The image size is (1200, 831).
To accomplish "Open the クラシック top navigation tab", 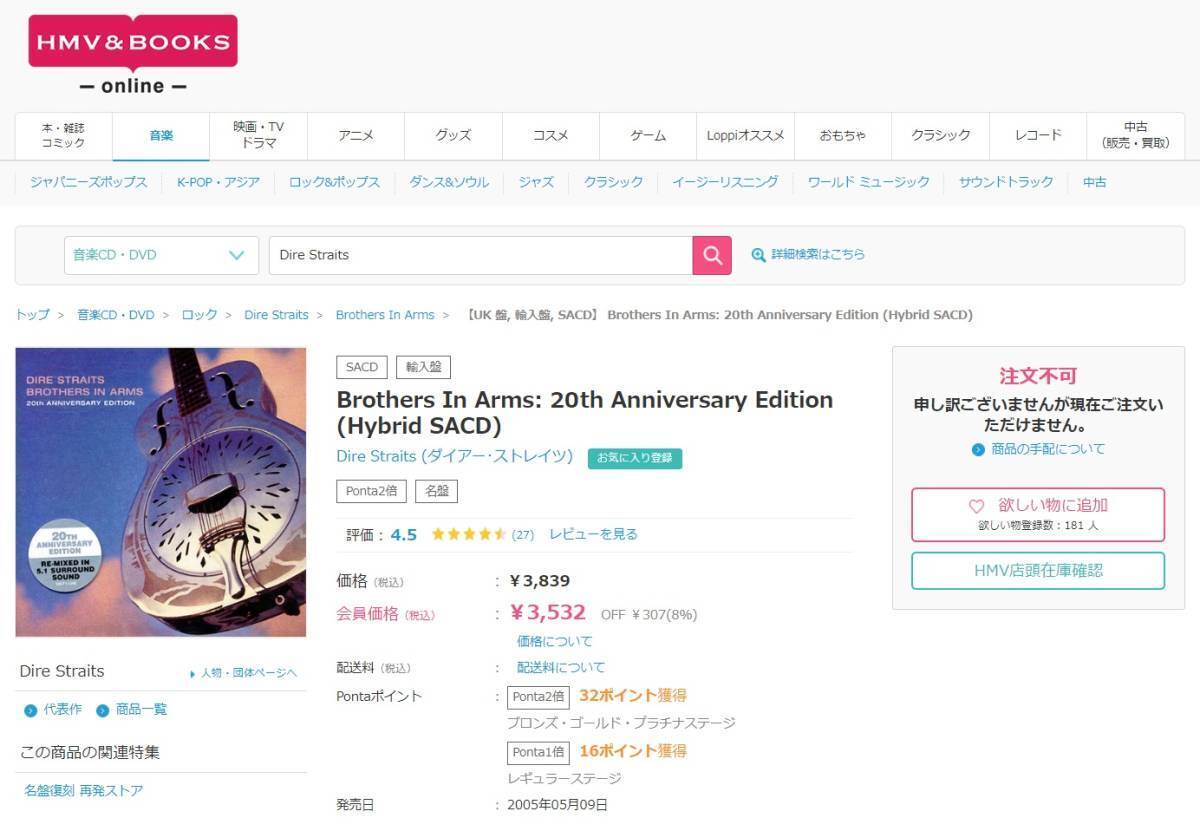I will point(941,135).
